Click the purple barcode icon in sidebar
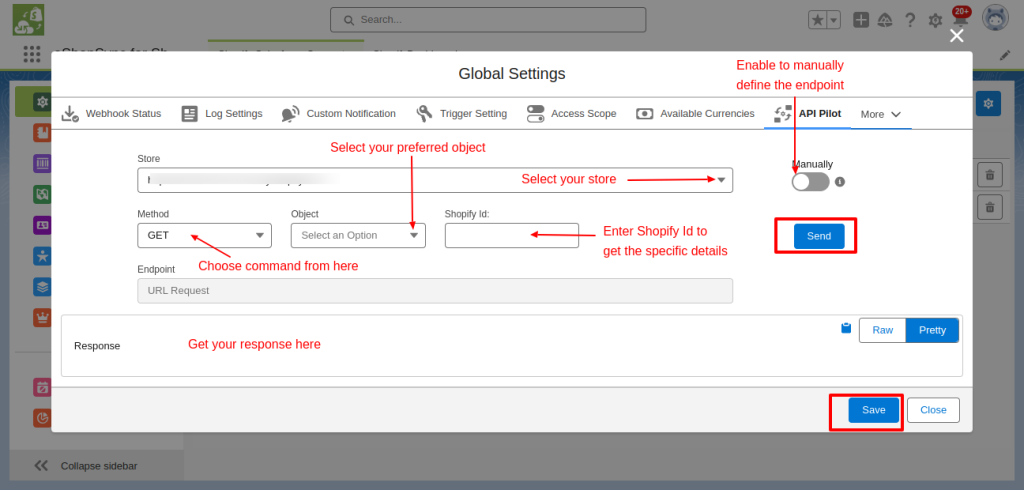1024x490 pixels. pyautogui.click(x=42, y=163)
